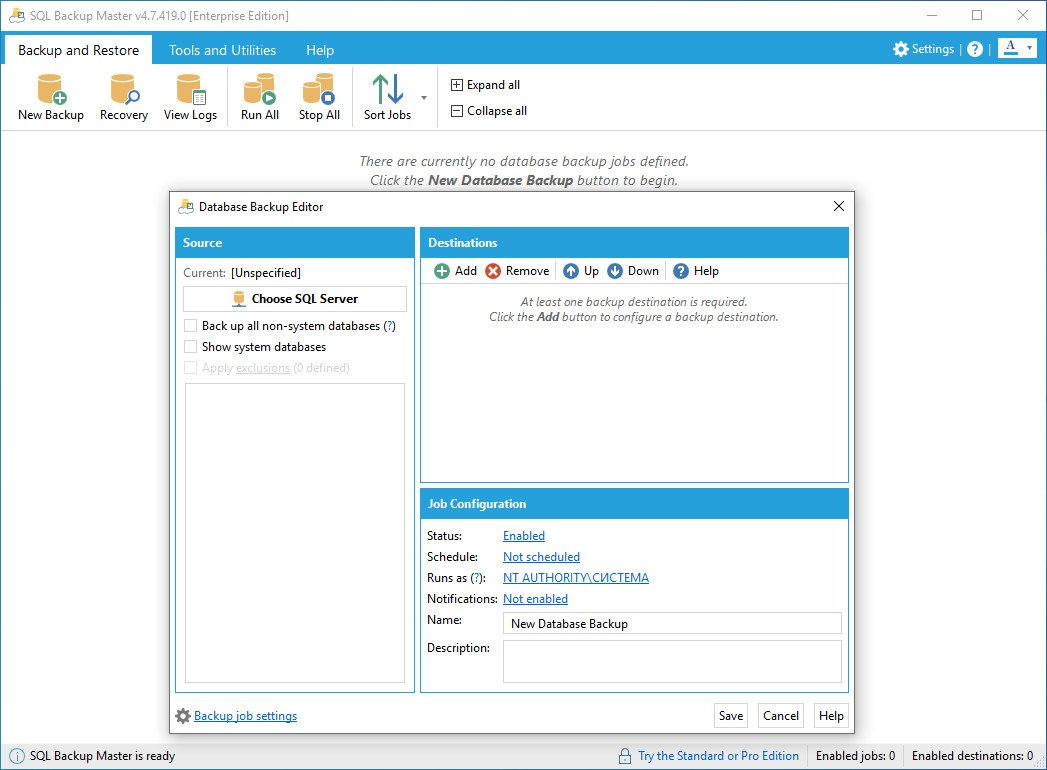Open help for Runs as (?)
Viewport: 1047px width, 770px height.
pos(477,578)
